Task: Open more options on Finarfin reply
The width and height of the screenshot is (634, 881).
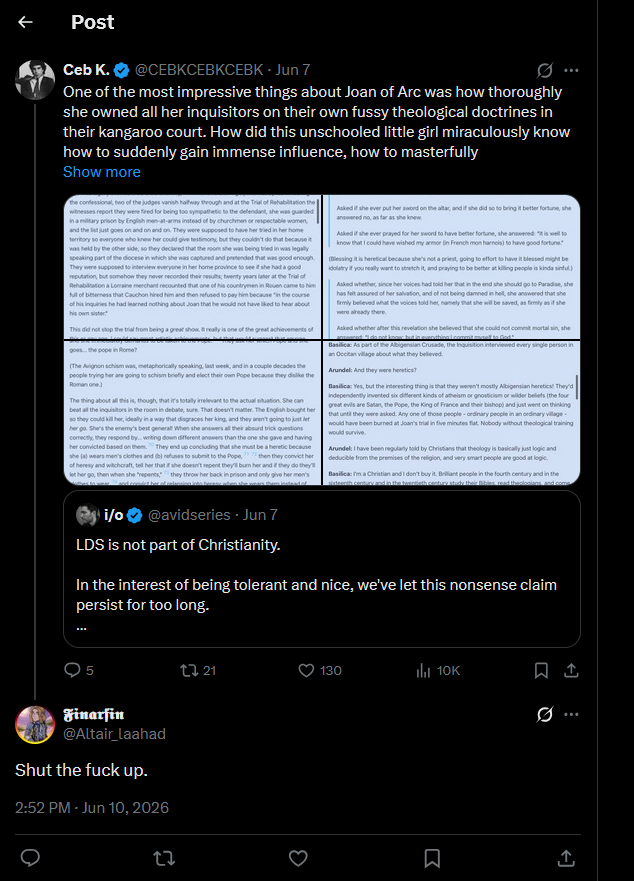Action: (x=572, y=714)
